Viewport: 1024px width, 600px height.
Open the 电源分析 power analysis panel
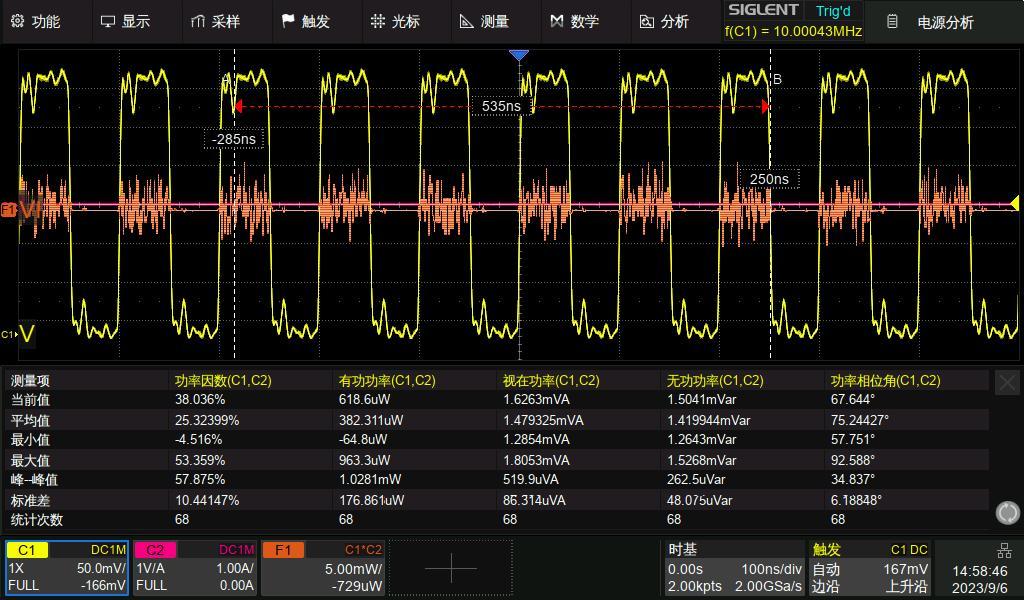pos(931,22)
